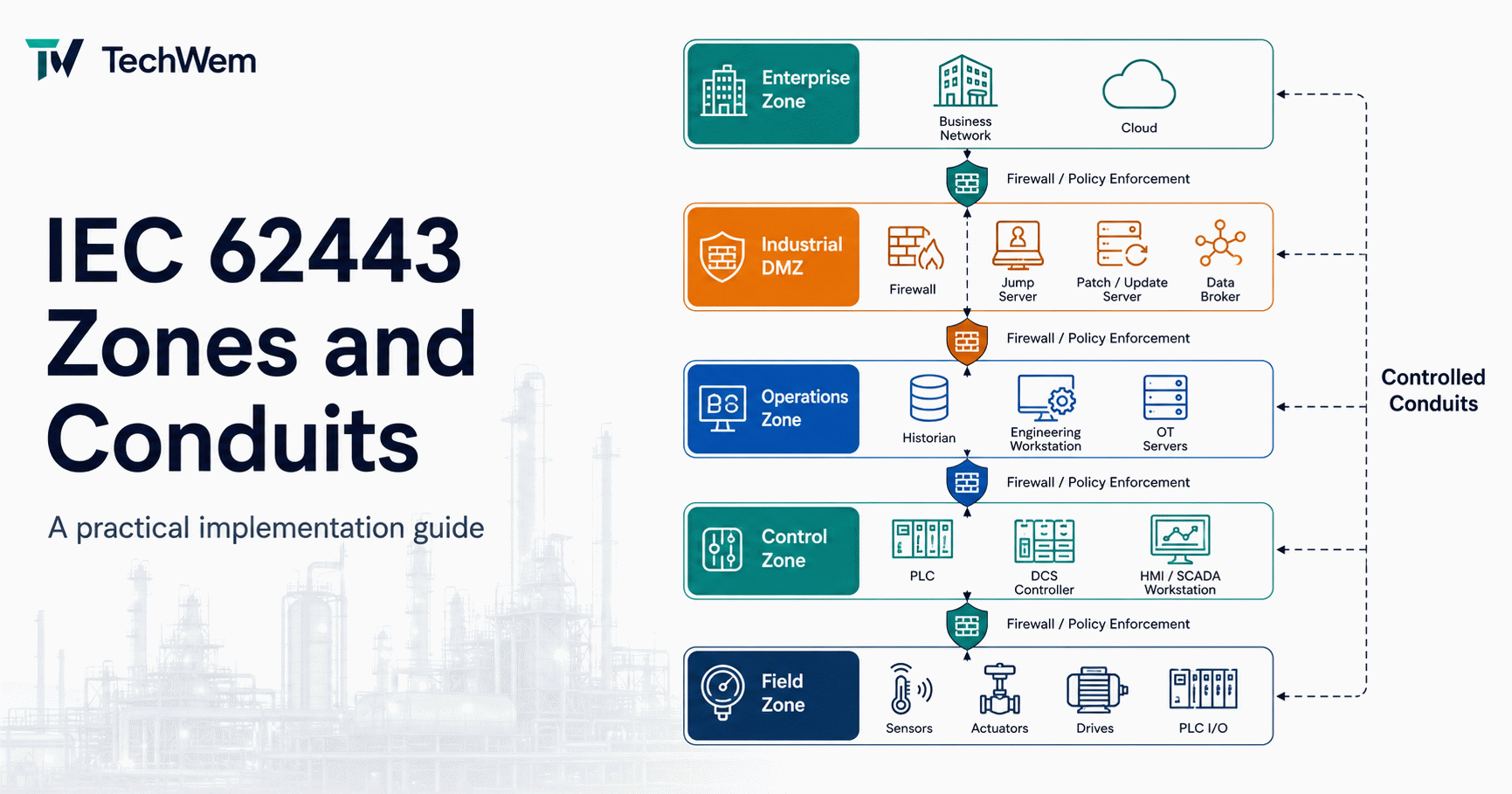Viewport: 1512px width, 794px height.
Task: Select the OT Servers rack icon
Action: coord(1165,398)
